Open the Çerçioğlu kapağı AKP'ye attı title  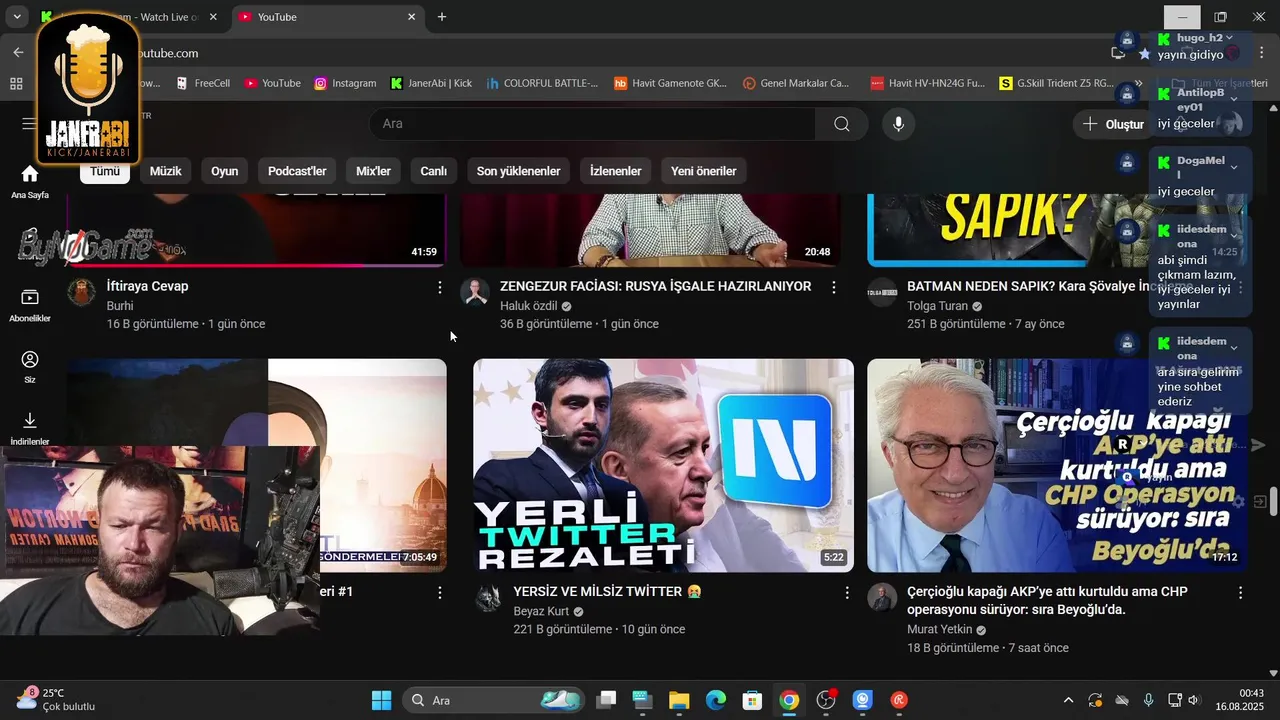[1047, 600]
